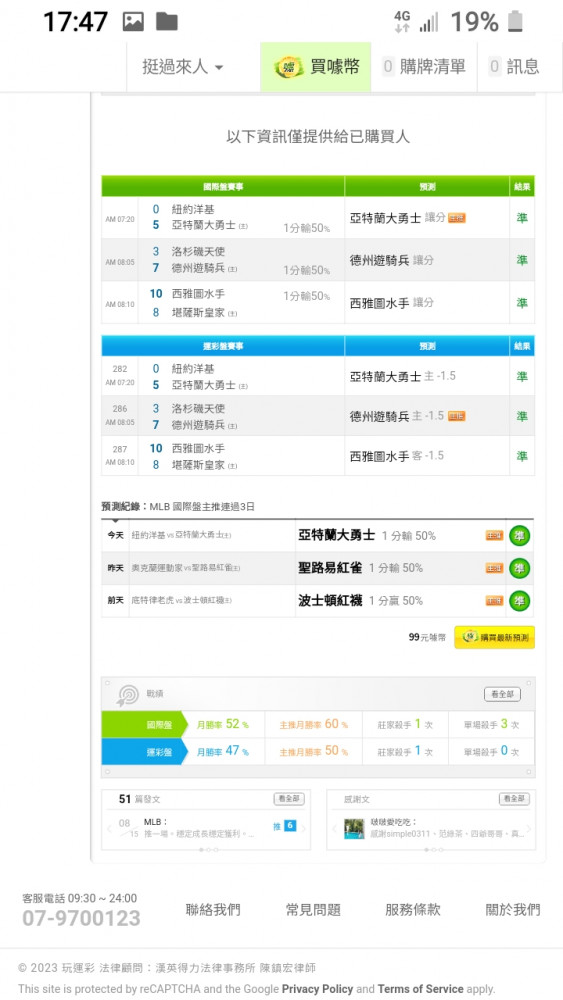Open the 常見問題 link
Screen dimensions: 563x1000
[313, 909]
